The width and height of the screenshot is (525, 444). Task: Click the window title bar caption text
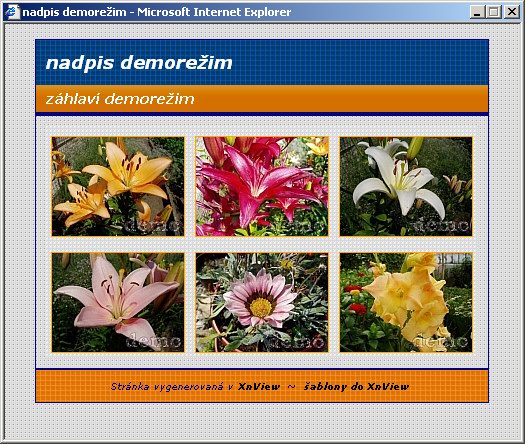point(157,12)
